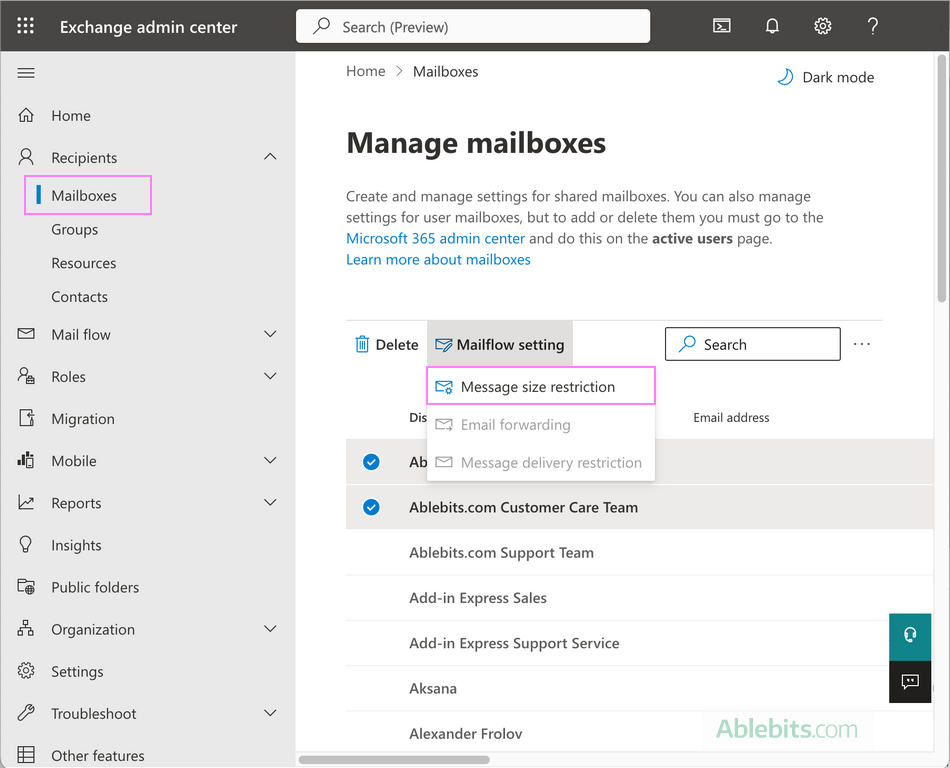Select Add-in Express Sales row
The height and width of the screenshot is (768, 950).
pos(639,598)
